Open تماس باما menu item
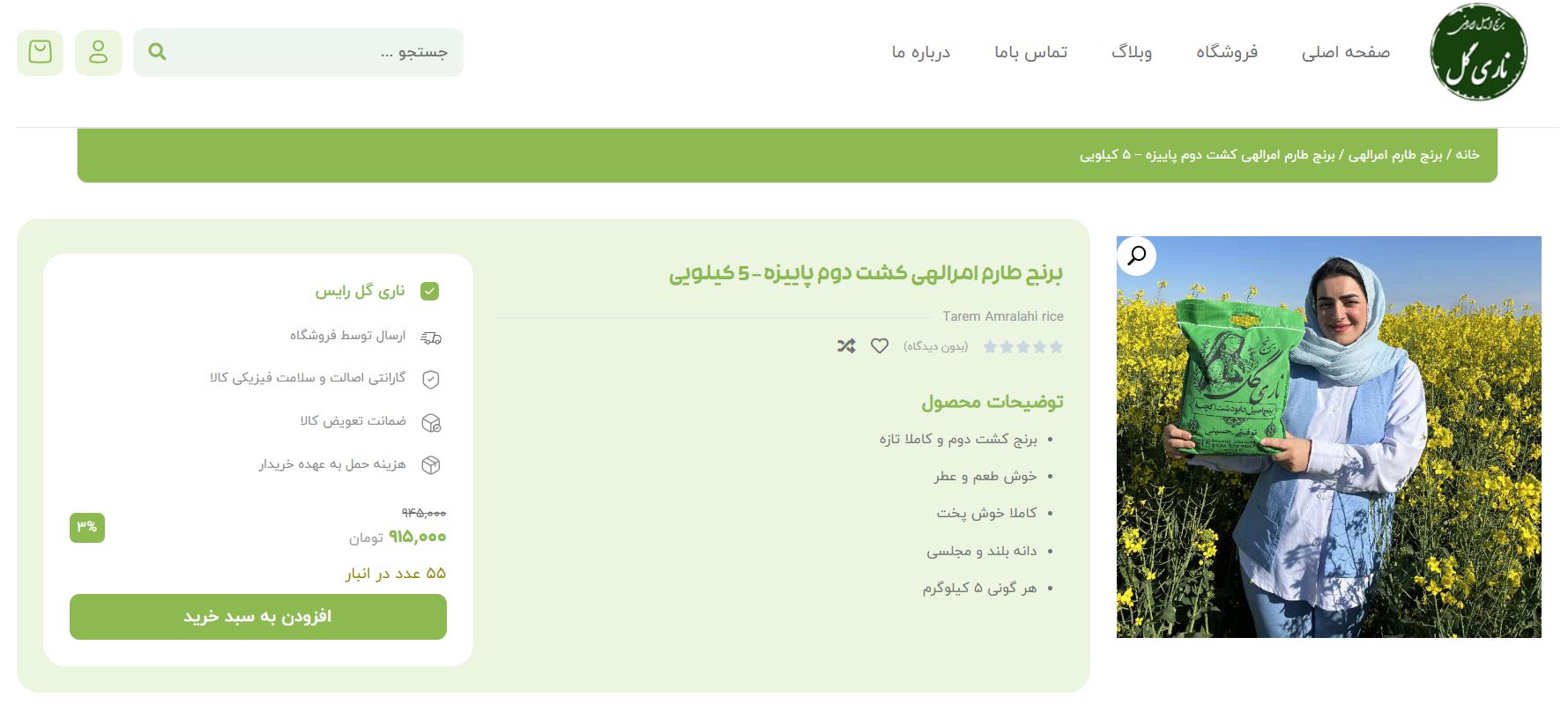The width and height of the screenshot is (1568, 712). point(1031,52)
